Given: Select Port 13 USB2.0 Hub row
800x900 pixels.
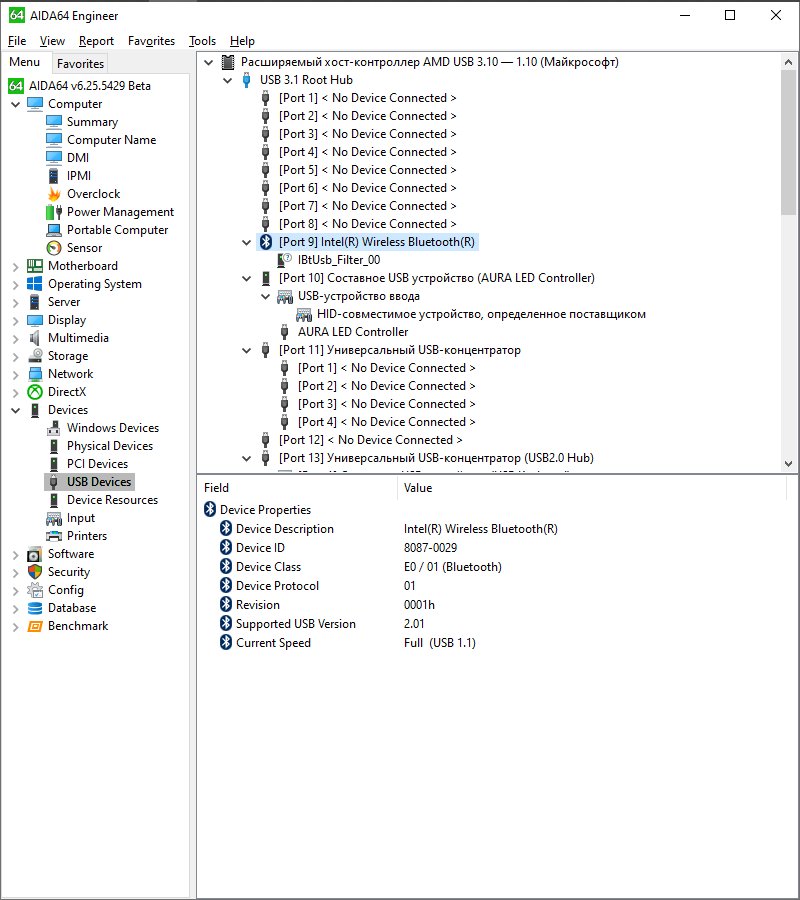Looking at the screenshot, I should [x=436, y=458].
